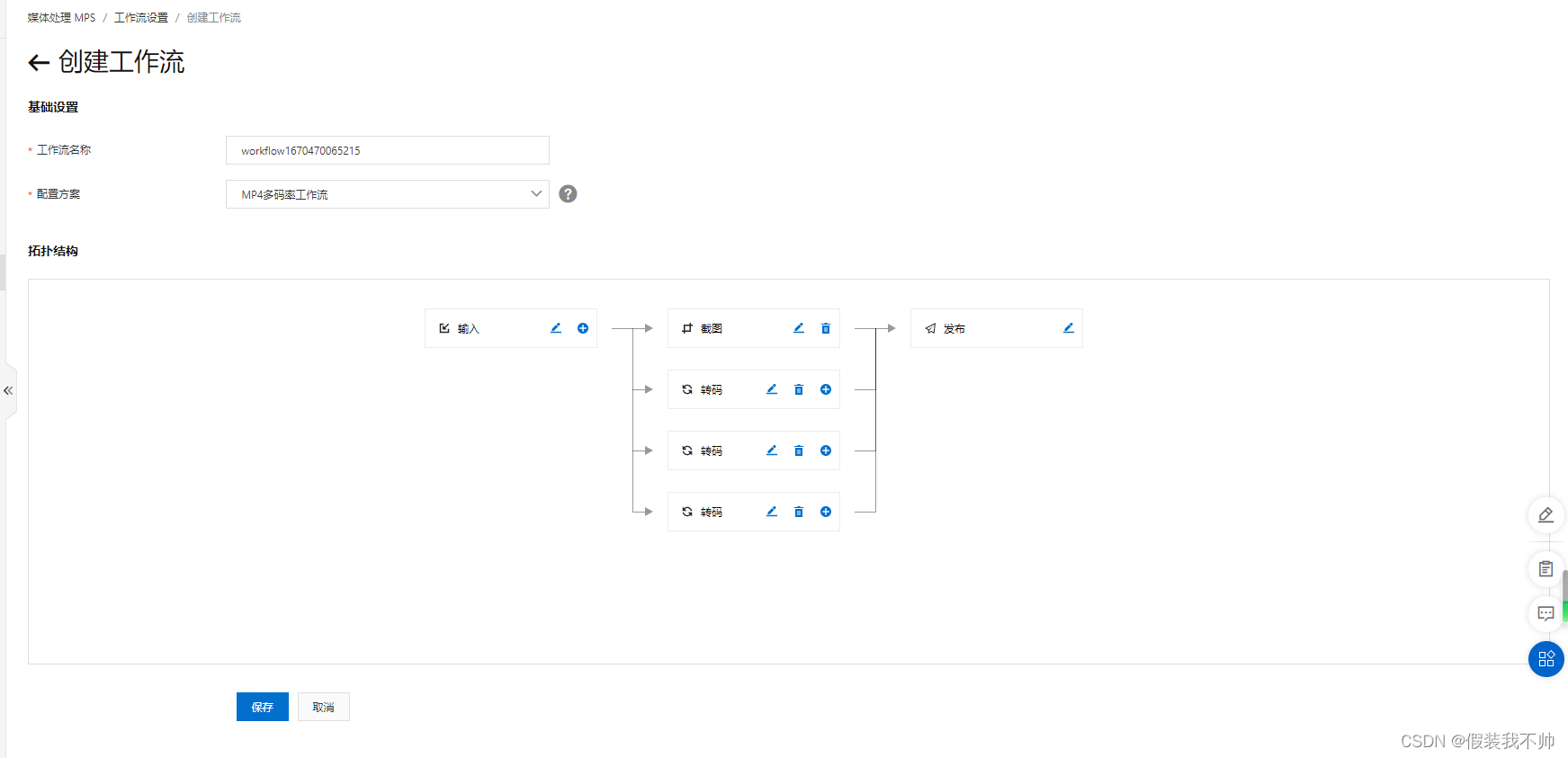Select the 发布 node label
1568x758 pixels.
coord(954,329)
